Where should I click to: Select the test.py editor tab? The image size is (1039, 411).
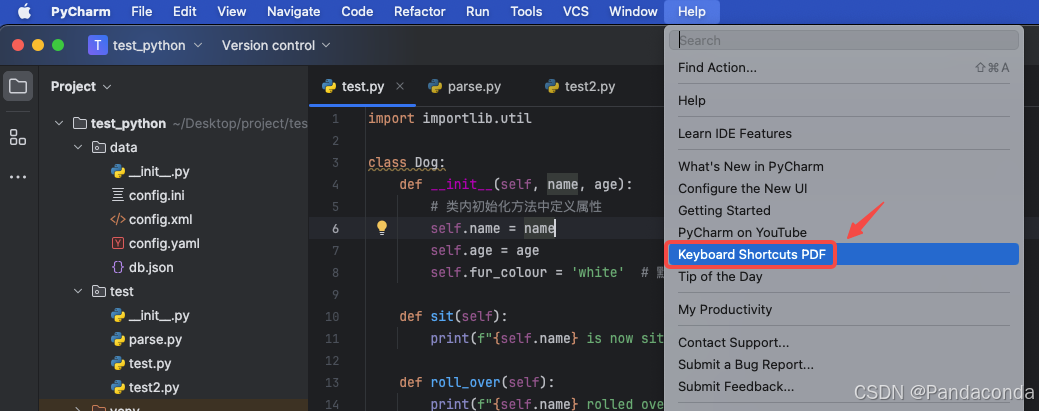coord(363,86)
